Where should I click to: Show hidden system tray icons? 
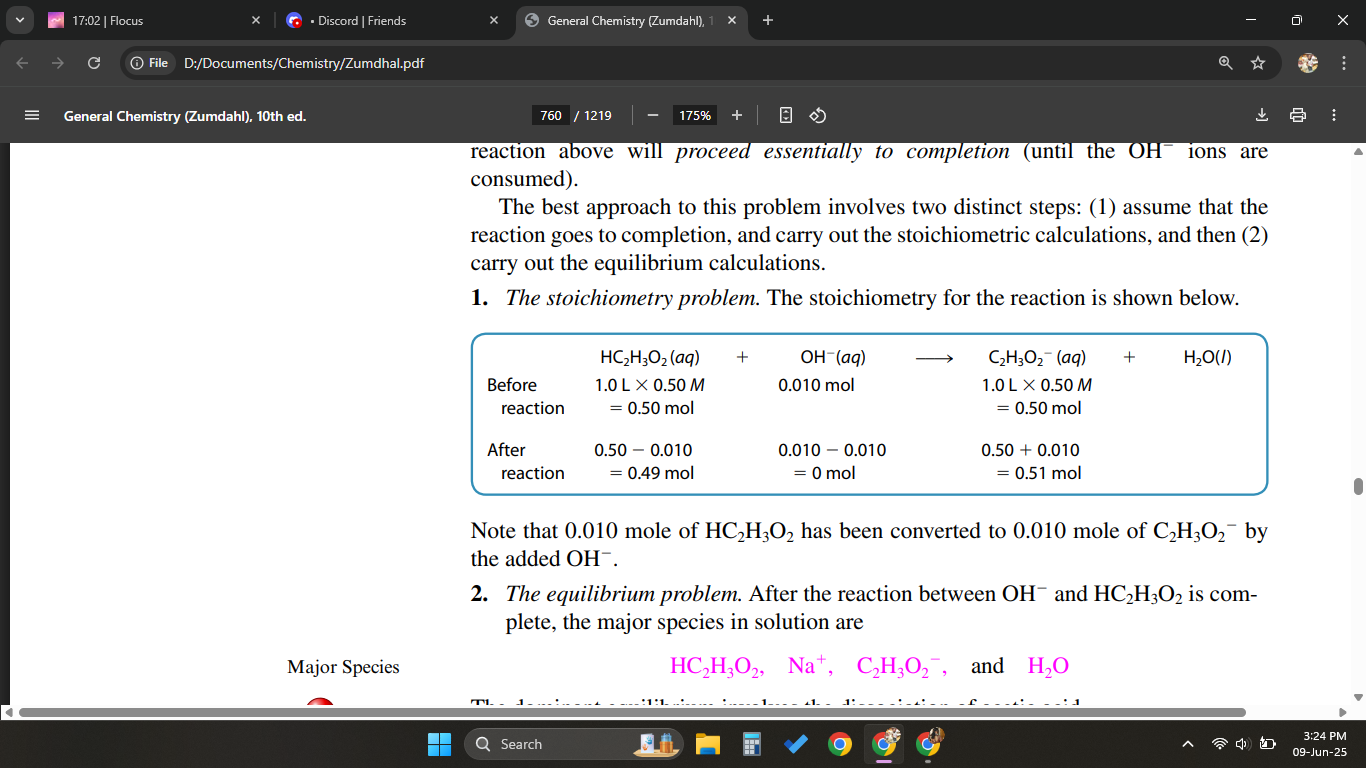click(x=1188, y=744)
